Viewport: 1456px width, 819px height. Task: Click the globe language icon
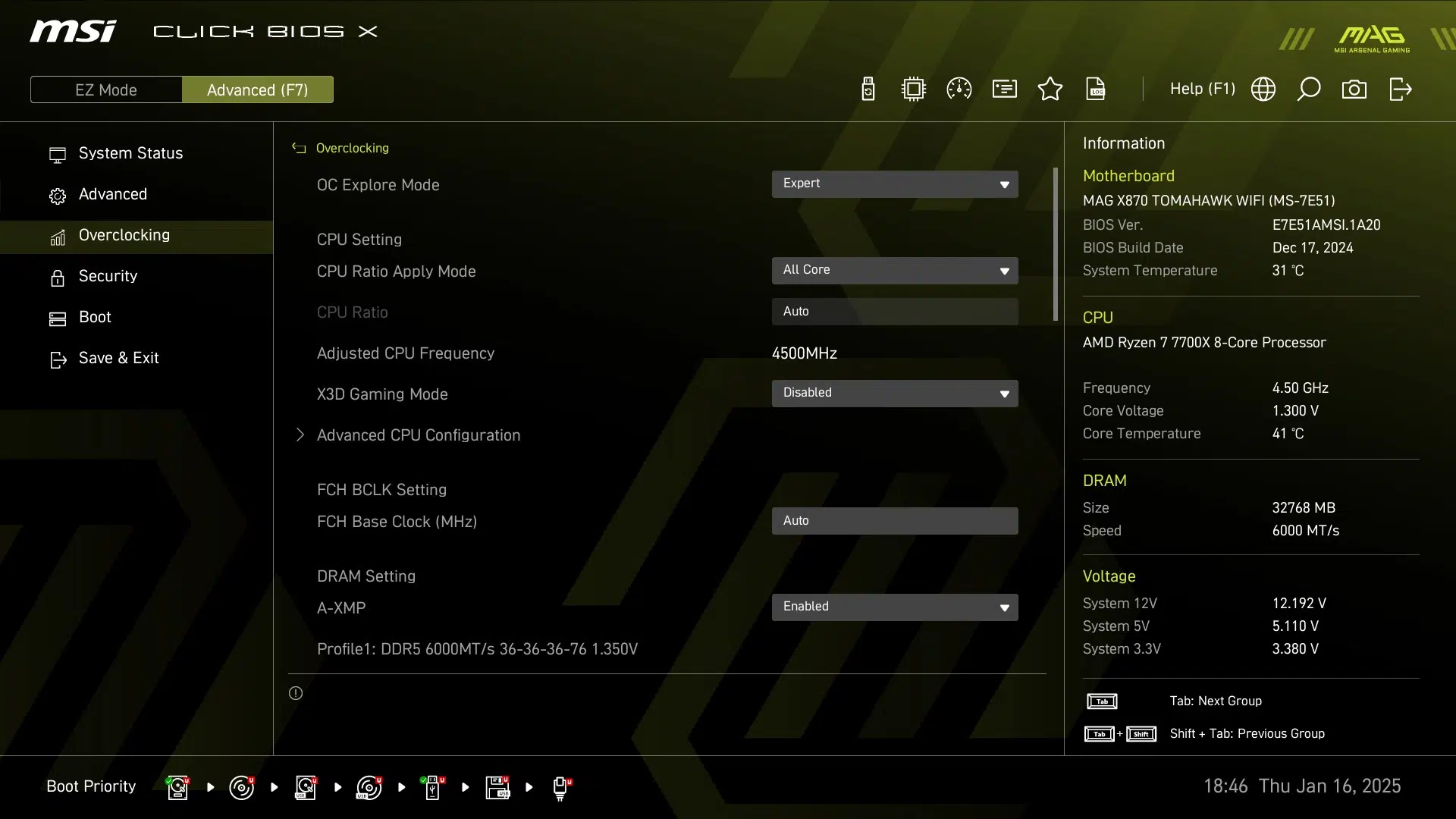tap(1263, 89)
